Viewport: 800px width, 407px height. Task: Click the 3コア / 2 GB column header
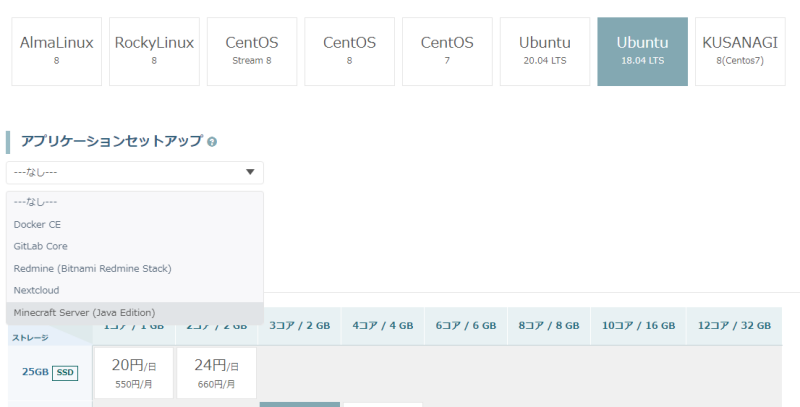[x=299, y=326]
